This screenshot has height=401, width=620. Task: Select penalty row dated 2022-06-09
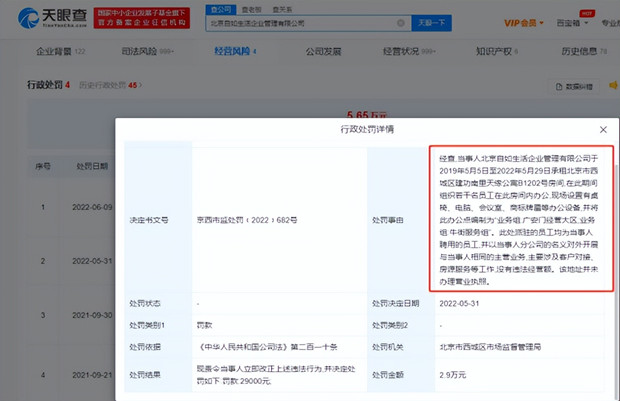tap(71, 207)
